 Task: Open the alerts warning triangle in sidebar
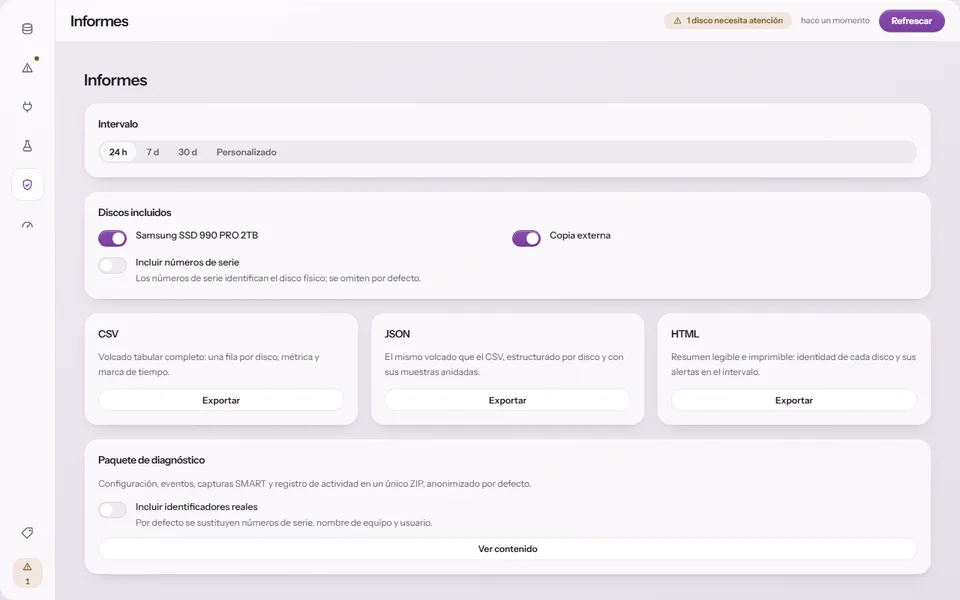(28, 67)
